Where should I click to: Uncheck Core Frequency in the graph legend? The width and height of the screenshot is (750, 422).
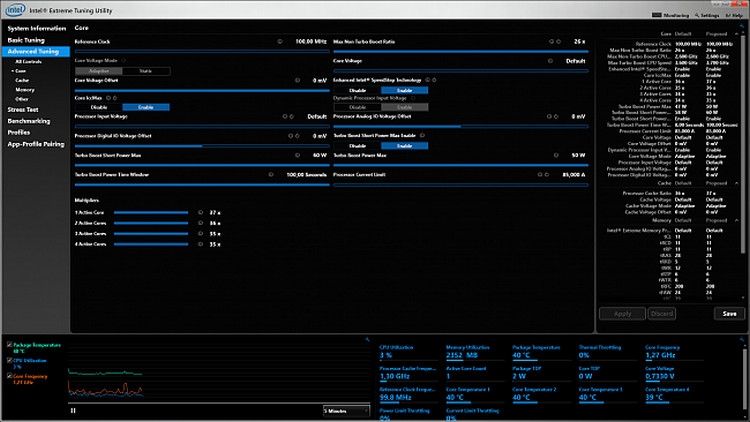click(10, 376)
